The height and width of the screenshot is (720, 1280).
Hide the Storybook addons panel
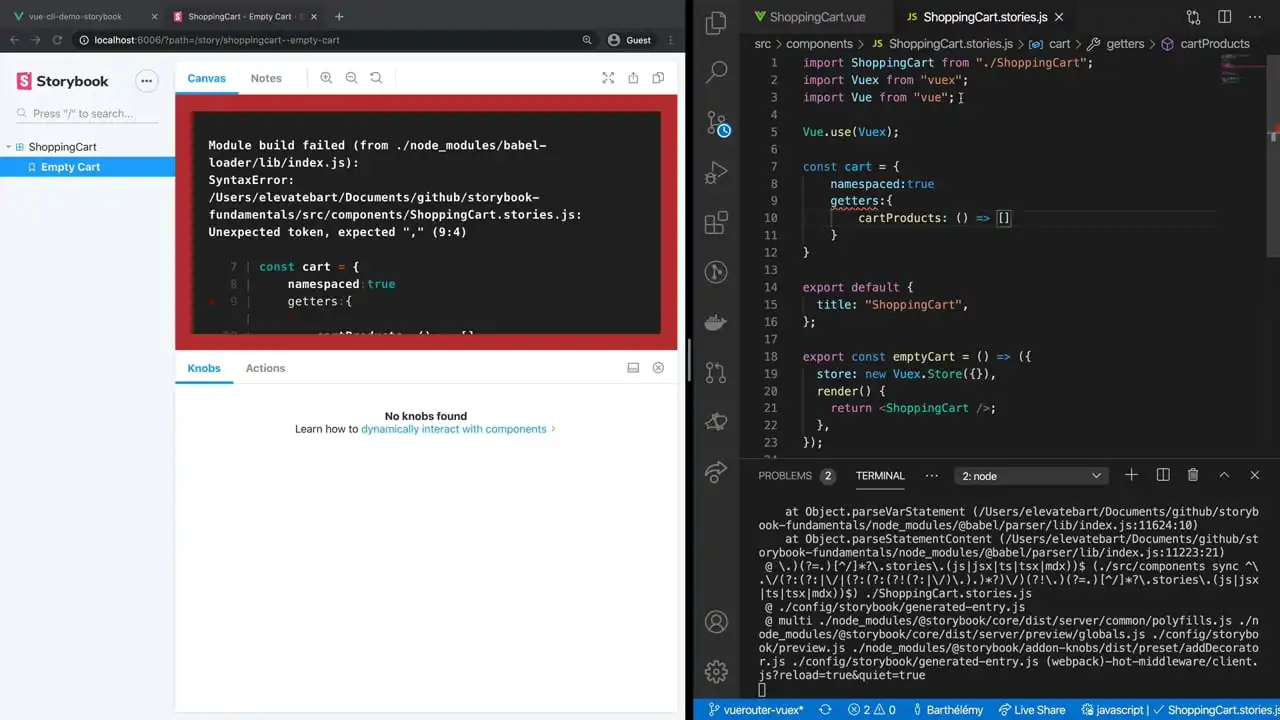(x=658, y=368)
